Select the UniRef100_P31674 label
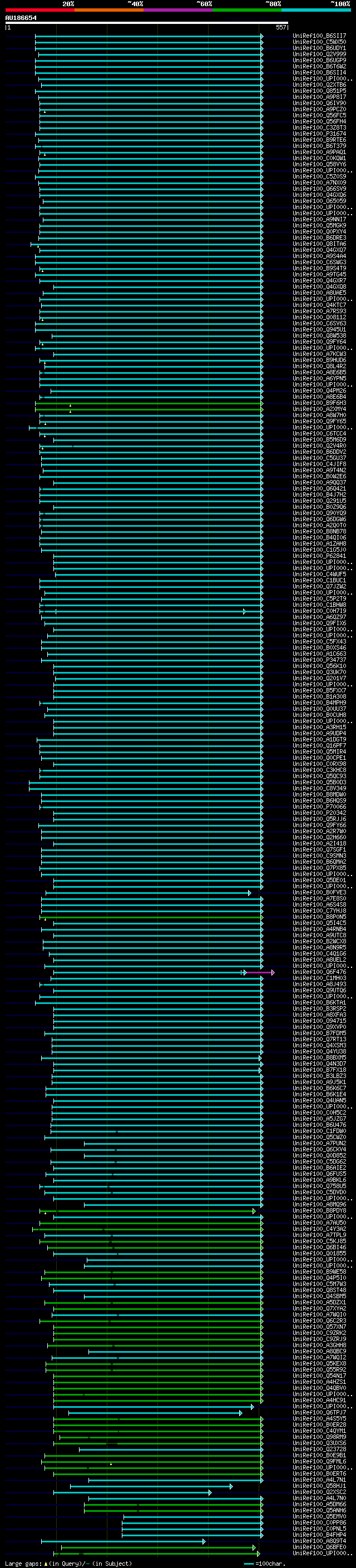This screenshot has width=356, height=1568. 319,134
